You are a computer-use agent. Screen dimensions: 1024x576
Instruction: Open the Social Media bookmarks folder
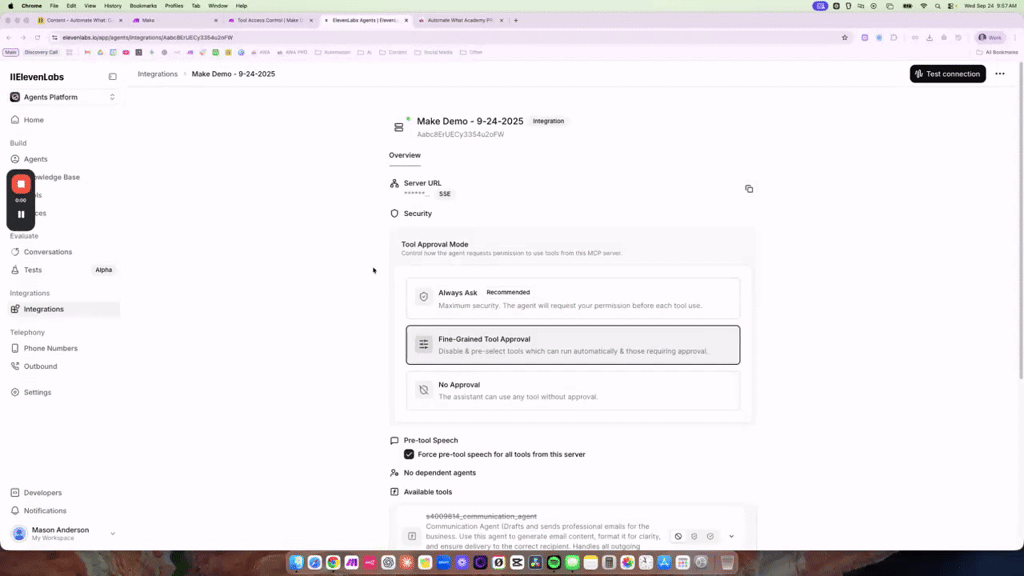433,52
